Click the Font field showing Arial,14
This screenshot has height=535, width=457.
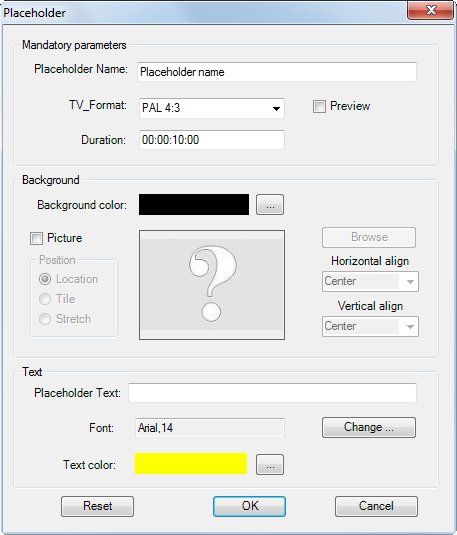pyautogui.click(x=210, y=428)
